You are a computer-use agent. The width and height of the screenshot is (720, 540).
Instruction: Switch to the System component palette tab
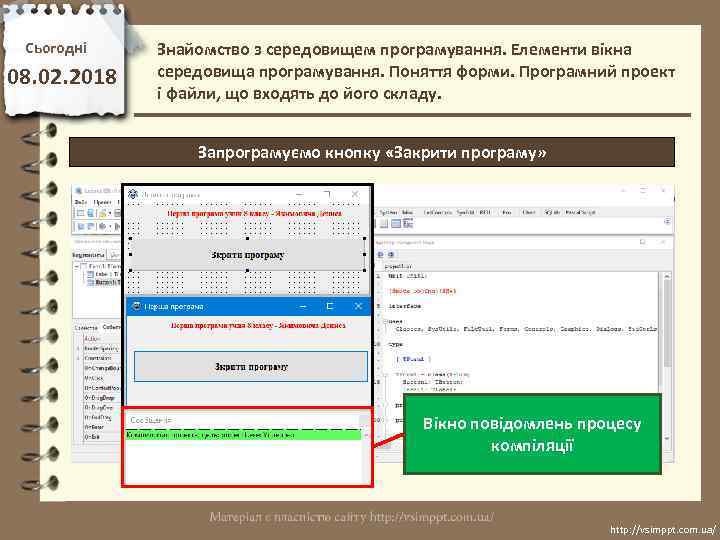click(x=388, y=212)
